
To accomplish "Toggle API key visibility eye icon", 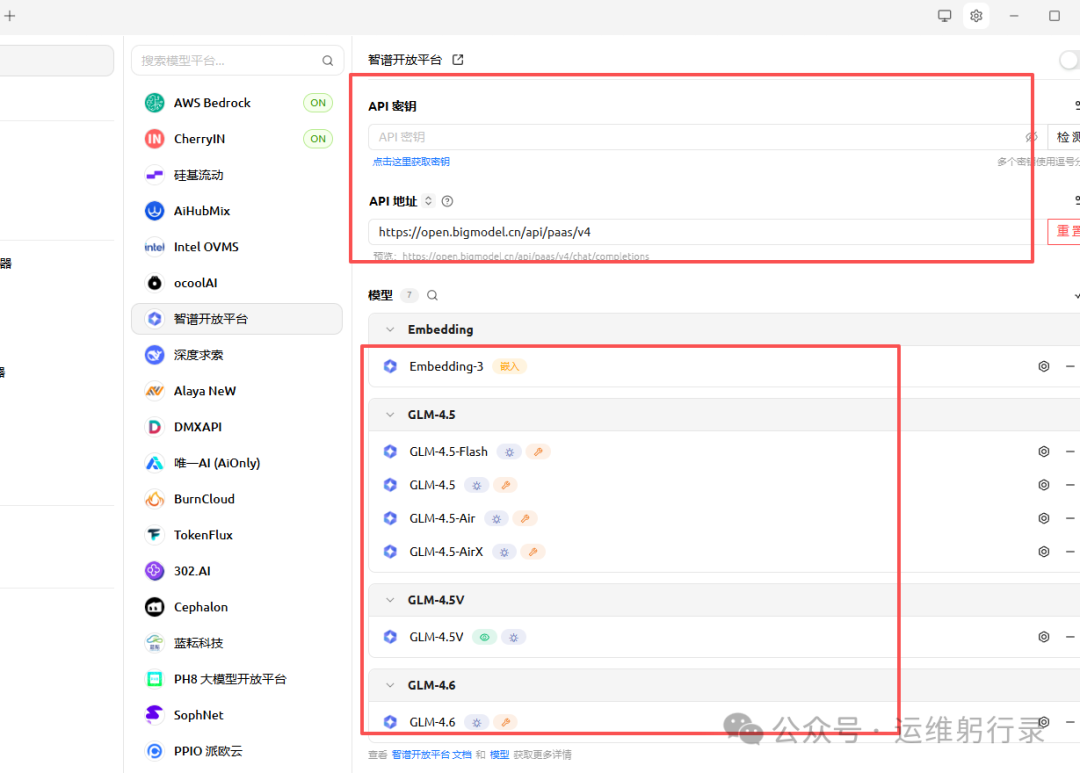I will tap(1031, 137).
